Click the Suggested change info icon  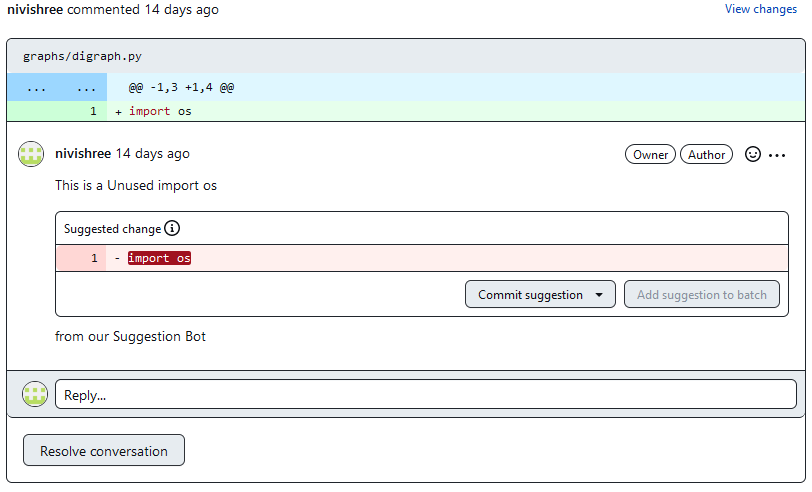pyautogui.click(x=172, y=228)
